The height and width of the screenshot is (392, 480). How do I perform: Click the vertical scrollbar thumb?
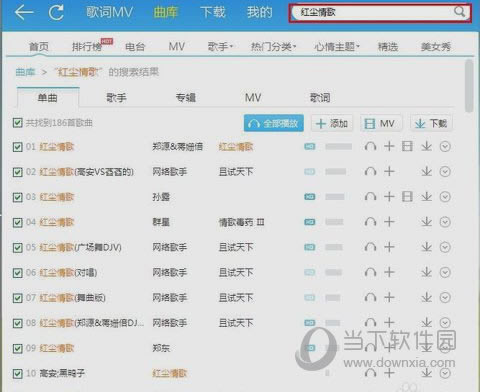tap(469, 86)
